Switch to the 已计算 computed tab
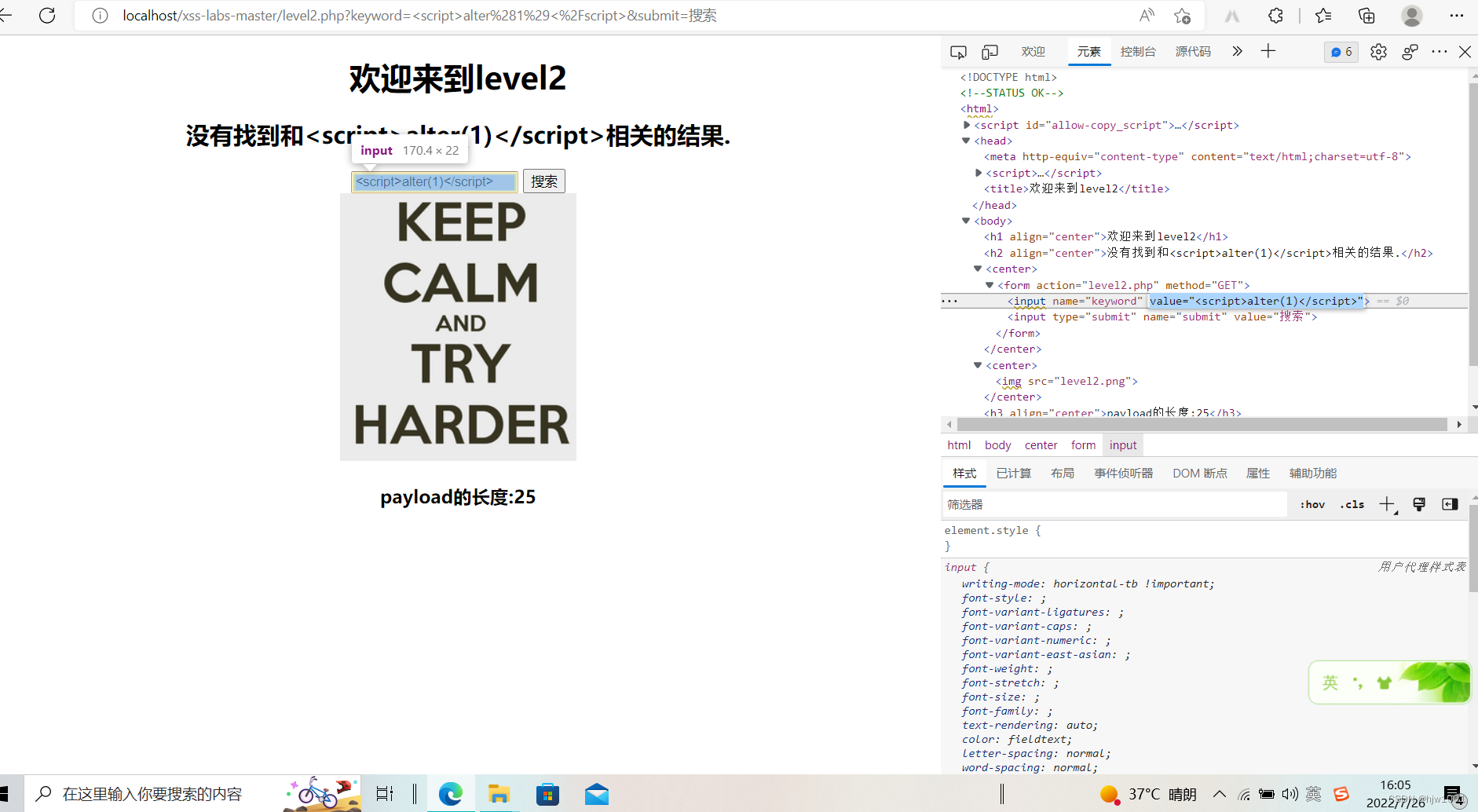Screen dimensions: 1478x812 coord(1014,474)
